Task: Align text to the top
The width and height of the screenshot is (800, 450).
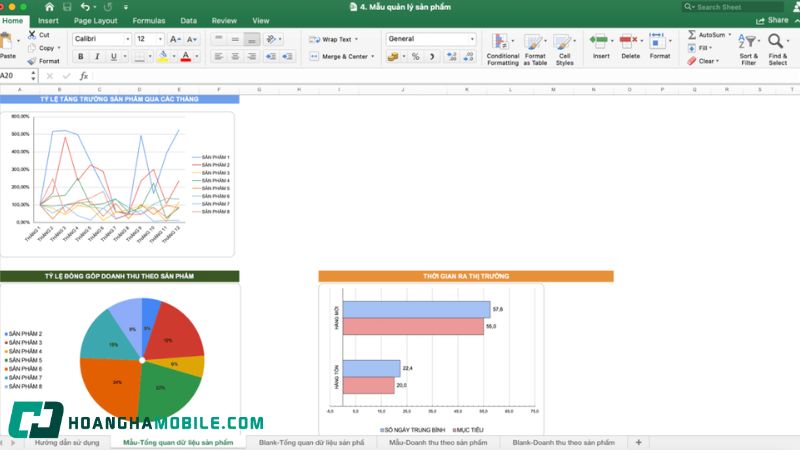Action: coord(218,39)
